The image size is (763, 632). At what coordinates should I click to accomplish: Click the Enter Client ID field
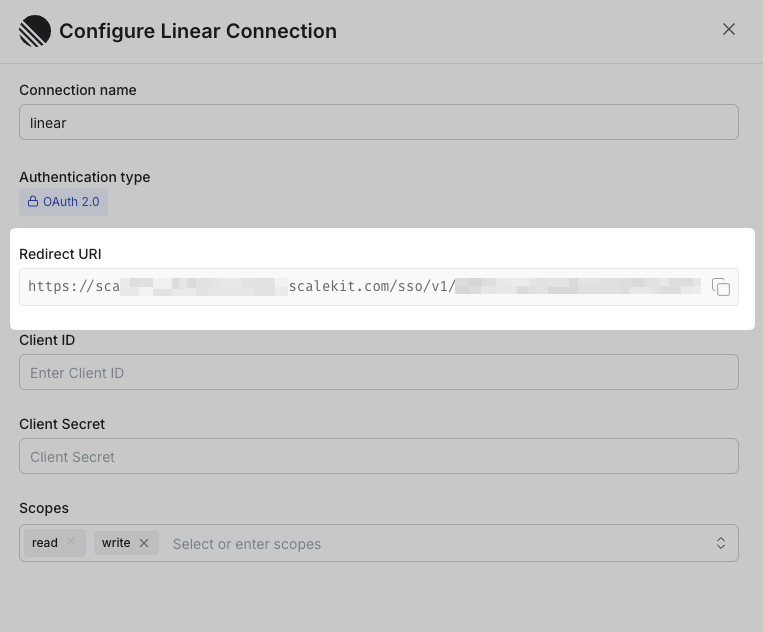click(378, 372)
